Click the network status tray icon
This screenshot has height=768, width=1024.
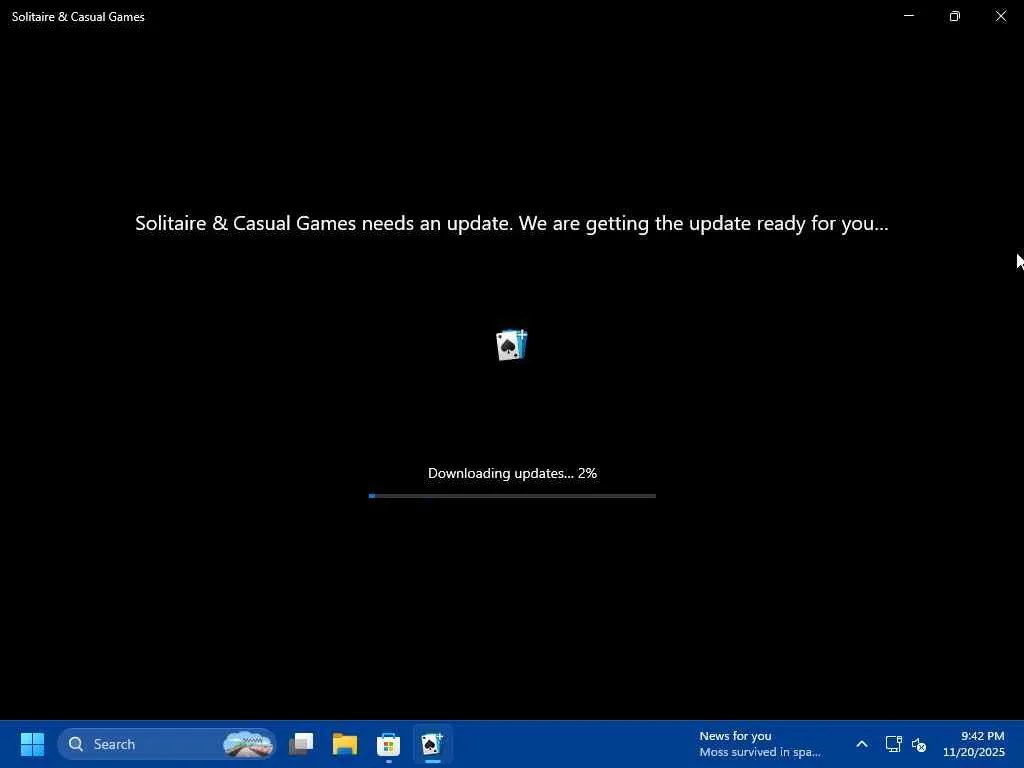tap(893, 744)
